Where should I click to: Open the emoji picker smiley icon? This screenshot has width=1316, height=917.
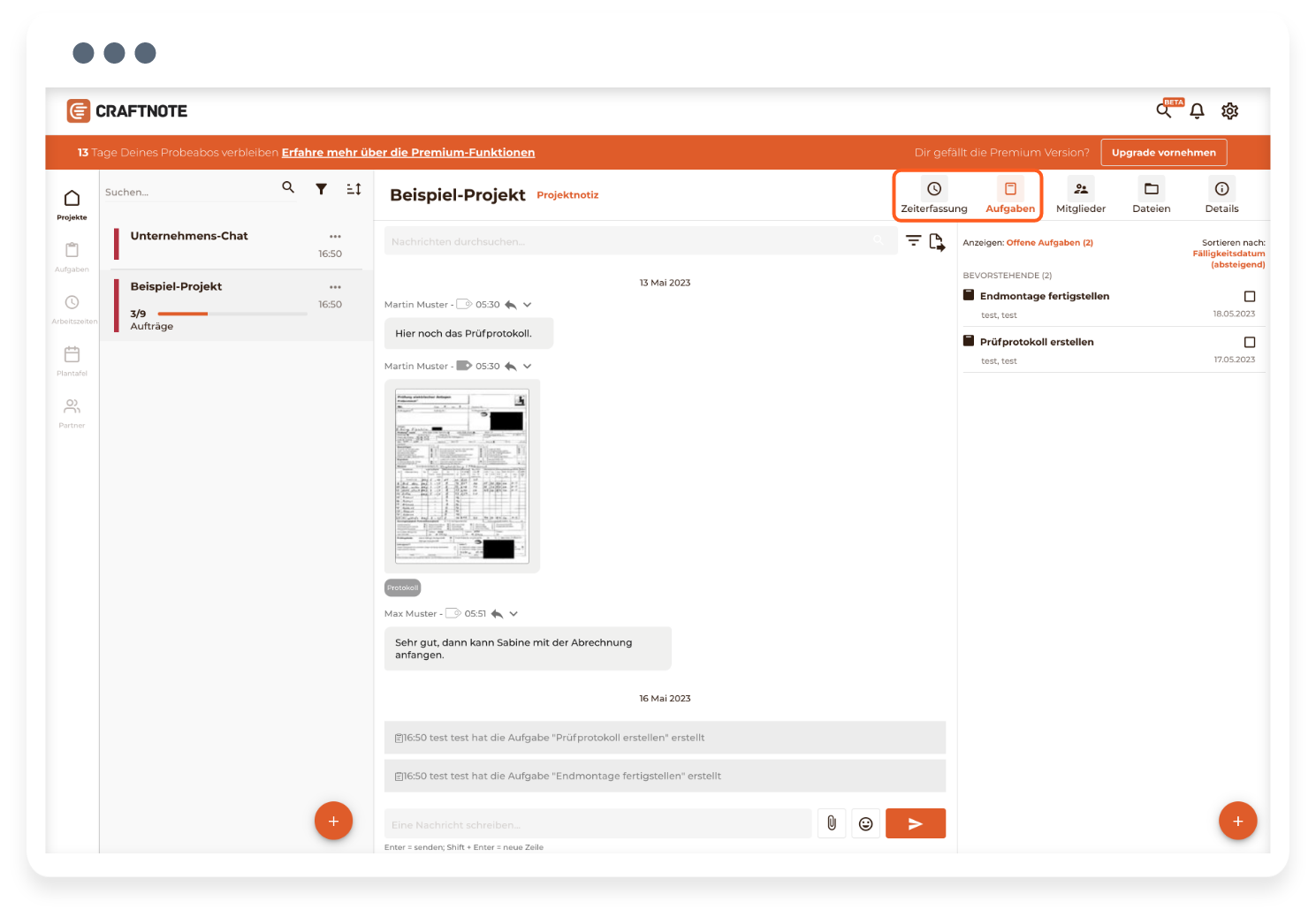click(x=865, y=823)
